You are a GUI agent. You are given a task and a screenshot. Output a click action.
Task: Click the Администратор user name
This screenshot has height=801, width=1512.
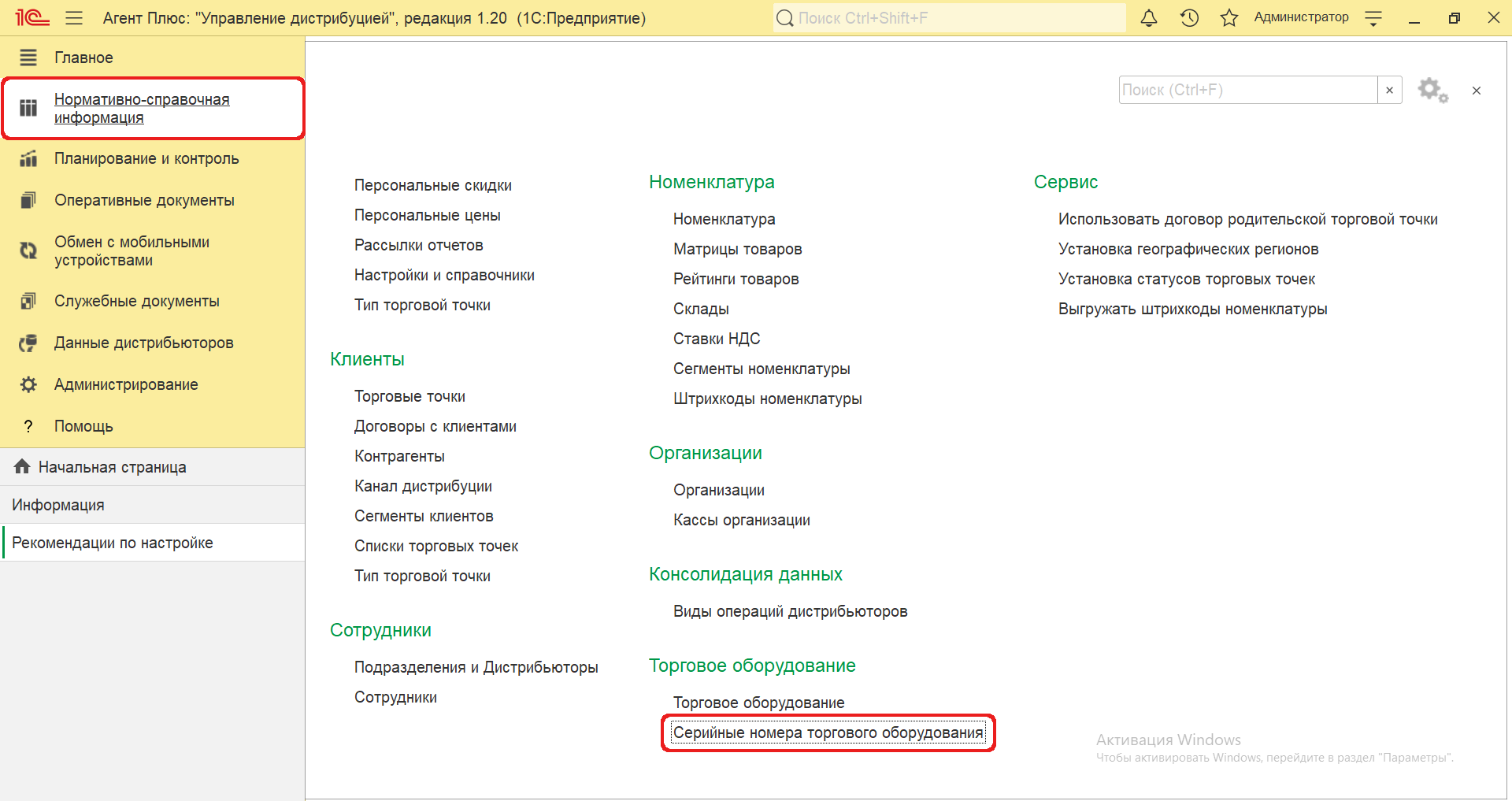click(x=1301, y=17)
